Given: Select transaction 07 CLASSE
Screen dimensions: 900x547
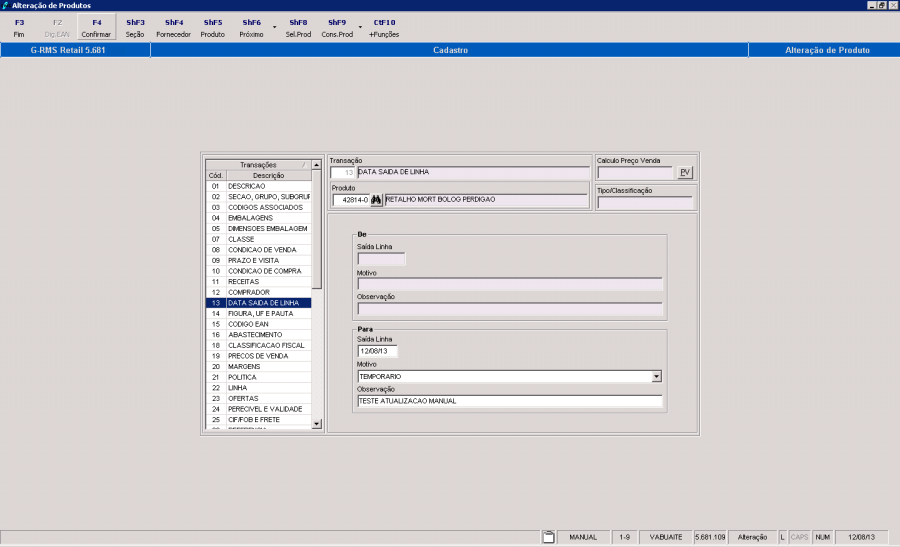Looking at the screenshot, I should (x=258, y=239).
